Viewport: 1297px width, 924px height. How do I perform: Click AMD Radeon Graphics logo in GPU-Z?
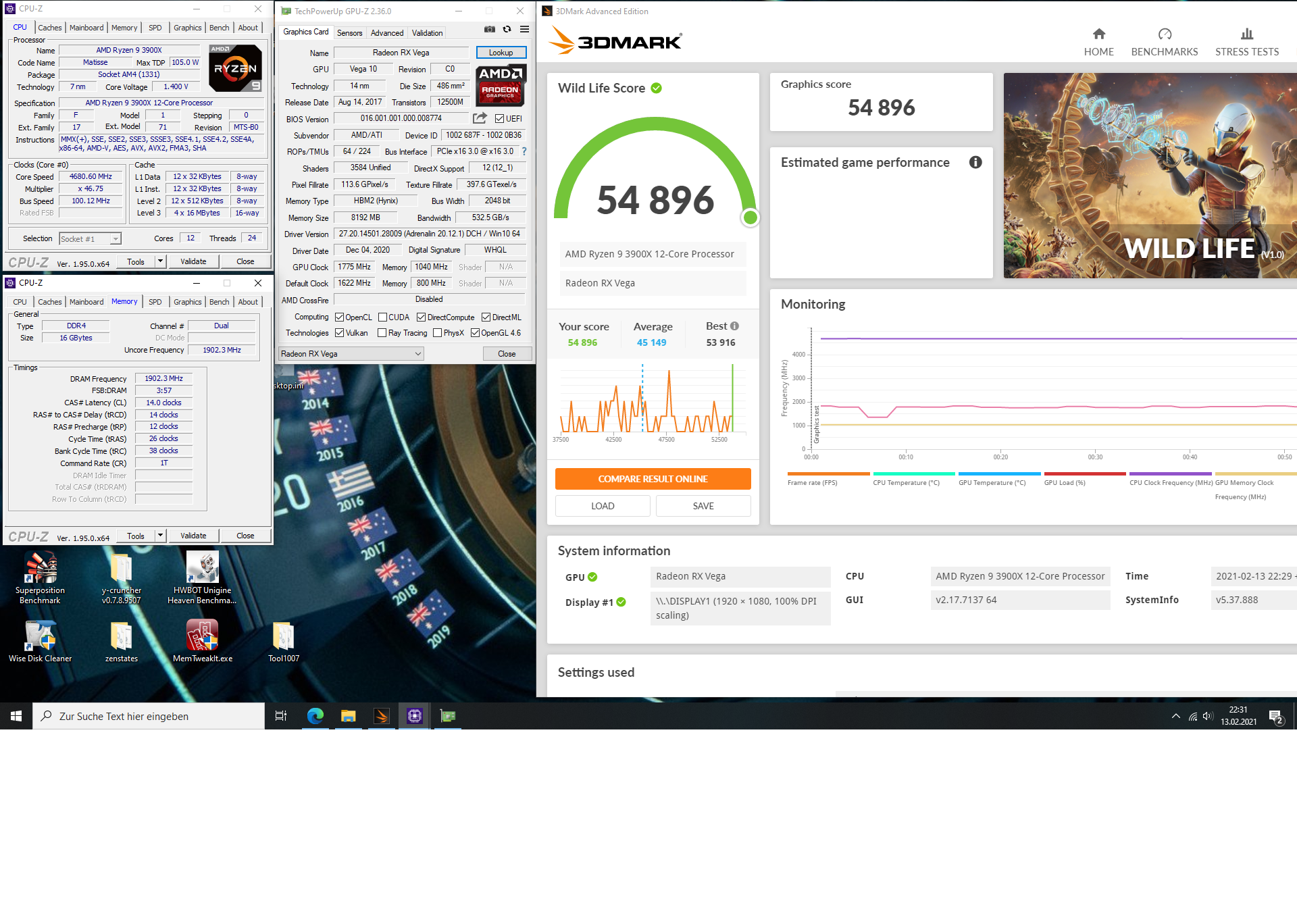pyautogui.click(x=501, y=85)
